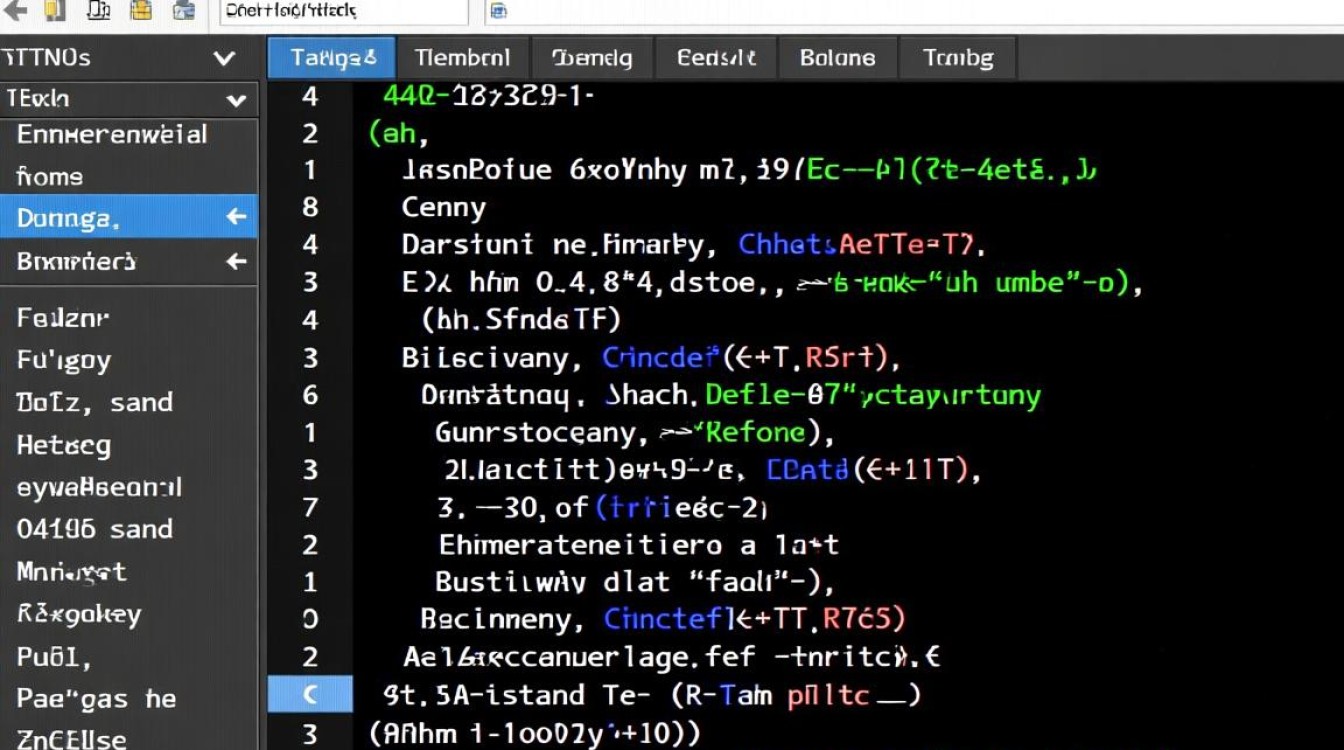The width and height of the screenshot is (1344, 750).
Task: Click the blue-gray folder icon in the toolbar
Action: [x=183, y=10]
